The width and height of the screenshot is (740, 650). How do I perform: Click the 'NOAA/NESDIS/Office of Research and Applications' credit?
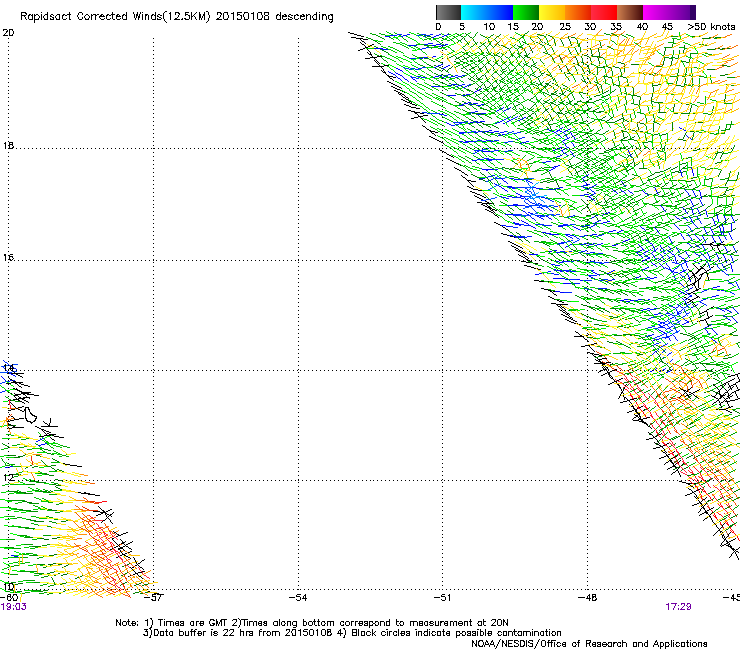589,644
